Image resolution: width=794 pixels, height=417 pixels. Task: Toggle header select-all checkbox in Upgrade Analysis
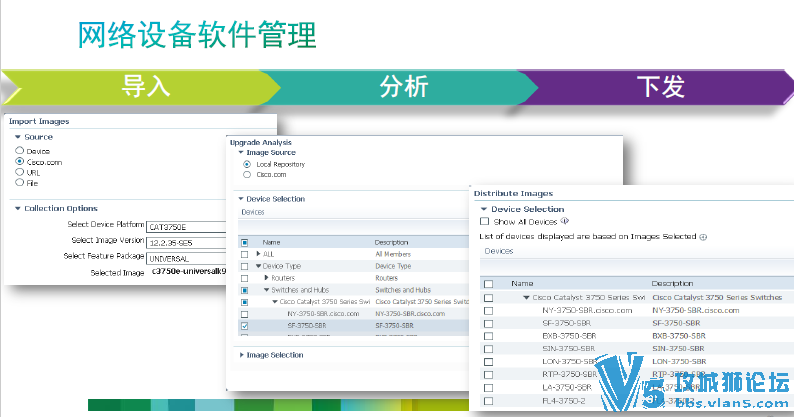click(245, 242)
